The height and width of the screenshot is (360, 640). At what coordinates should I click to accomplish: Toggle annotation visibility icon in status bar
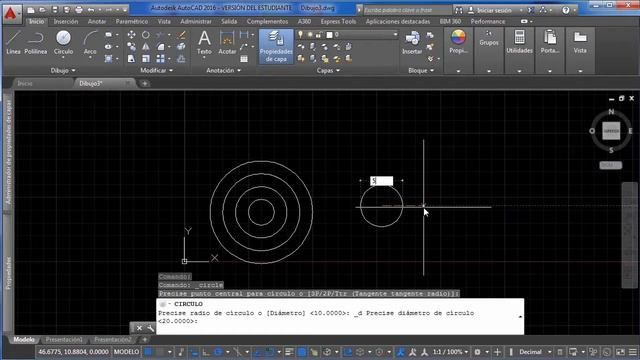point(401,352)
